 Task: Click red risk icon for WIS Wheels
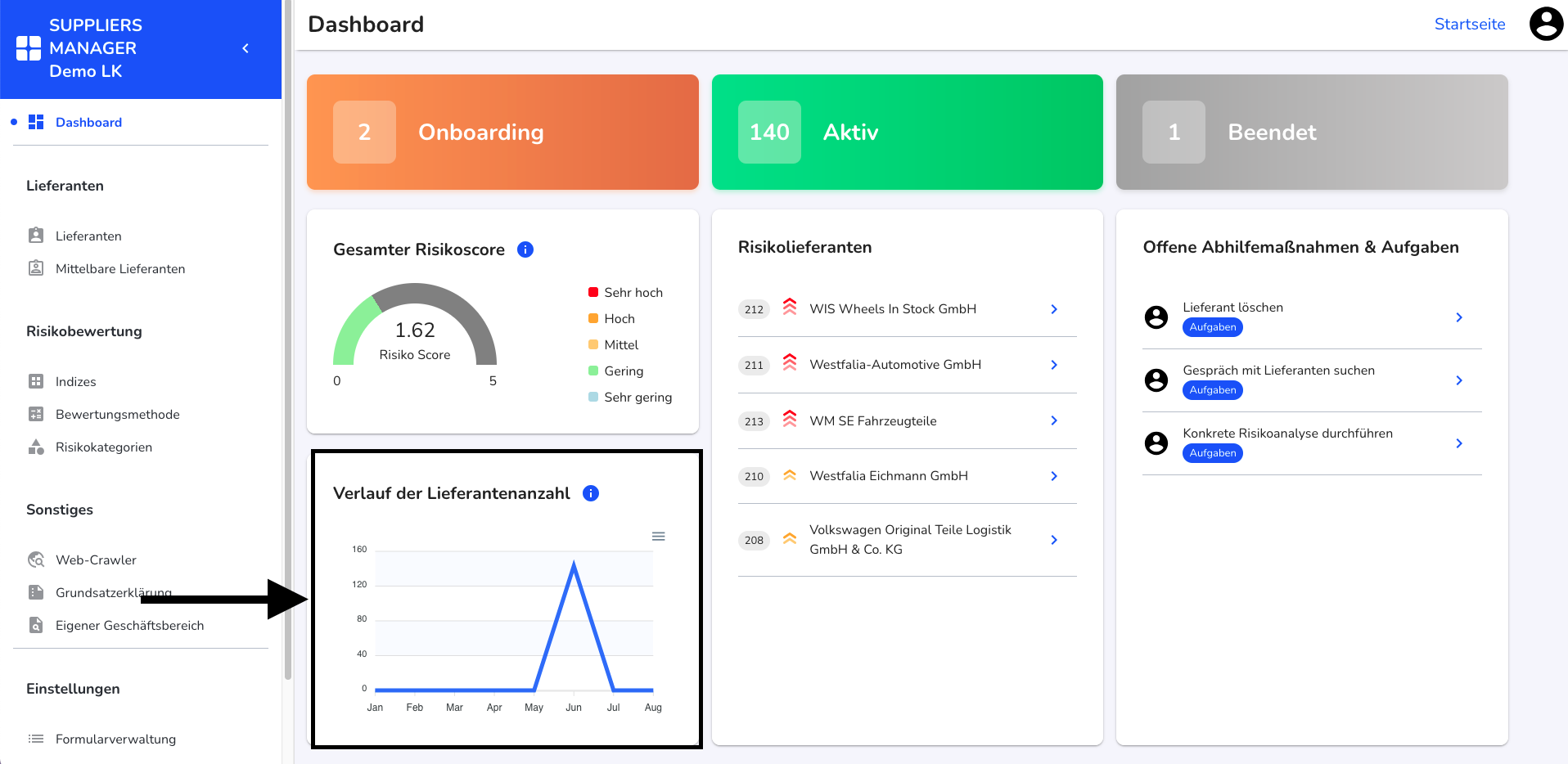(x=790, y=307)
